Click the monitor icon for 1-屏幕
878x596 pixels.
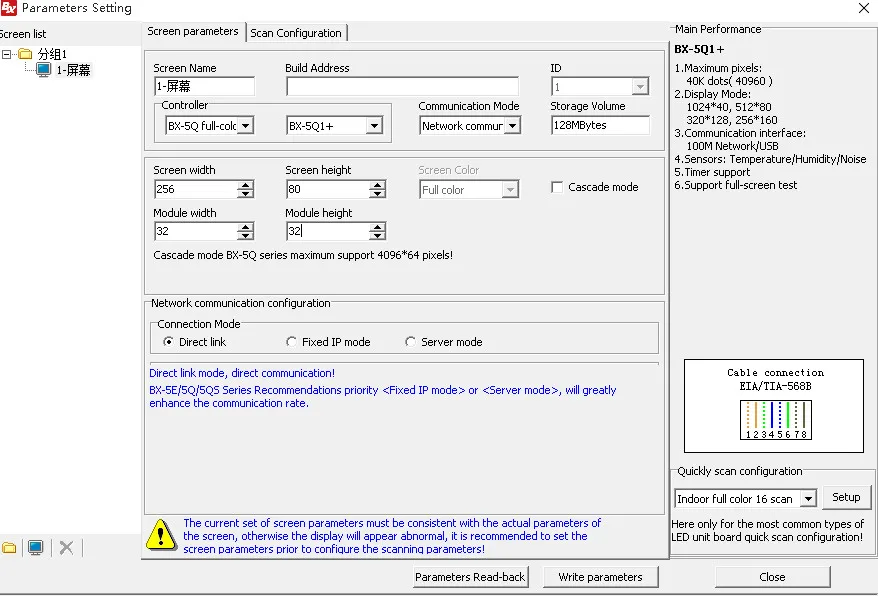pos(44,70)
